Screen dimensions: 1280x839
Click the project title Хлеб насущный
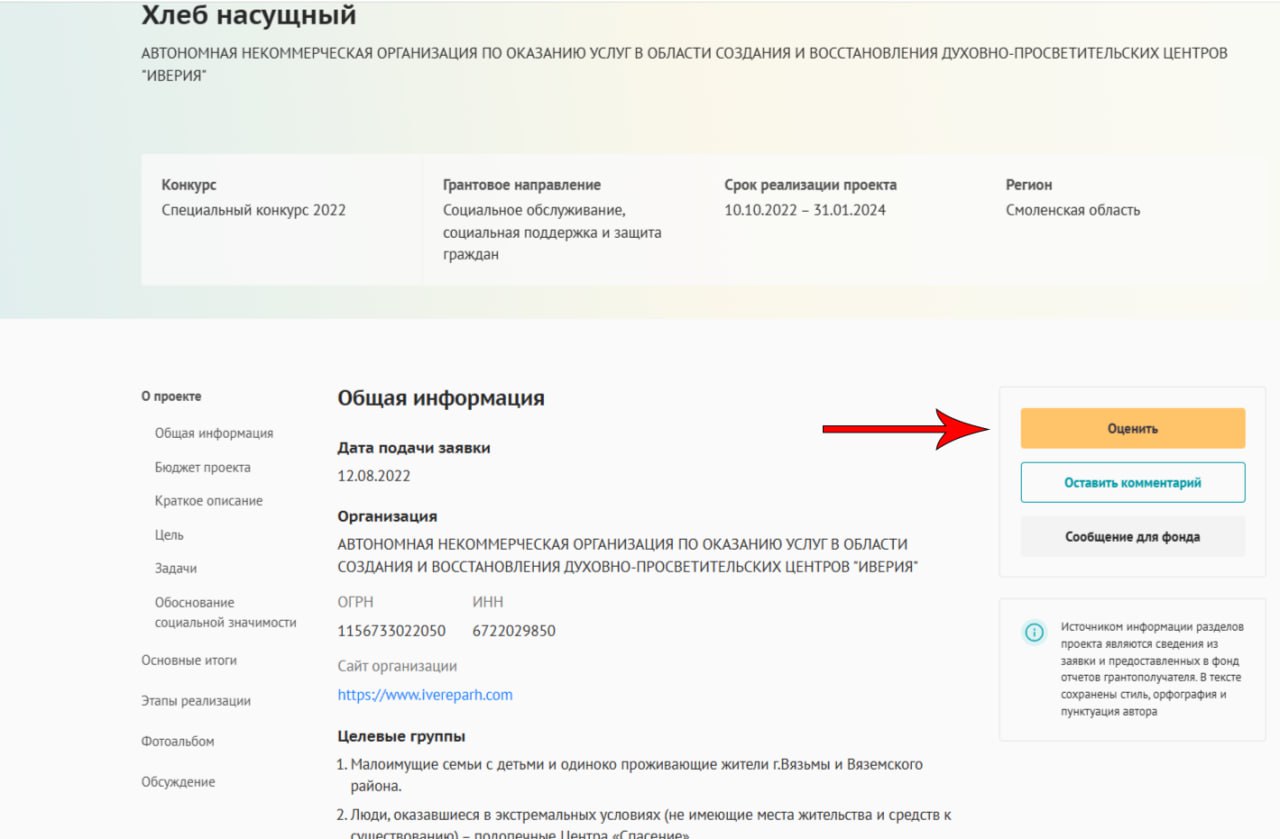pos(249,16)
